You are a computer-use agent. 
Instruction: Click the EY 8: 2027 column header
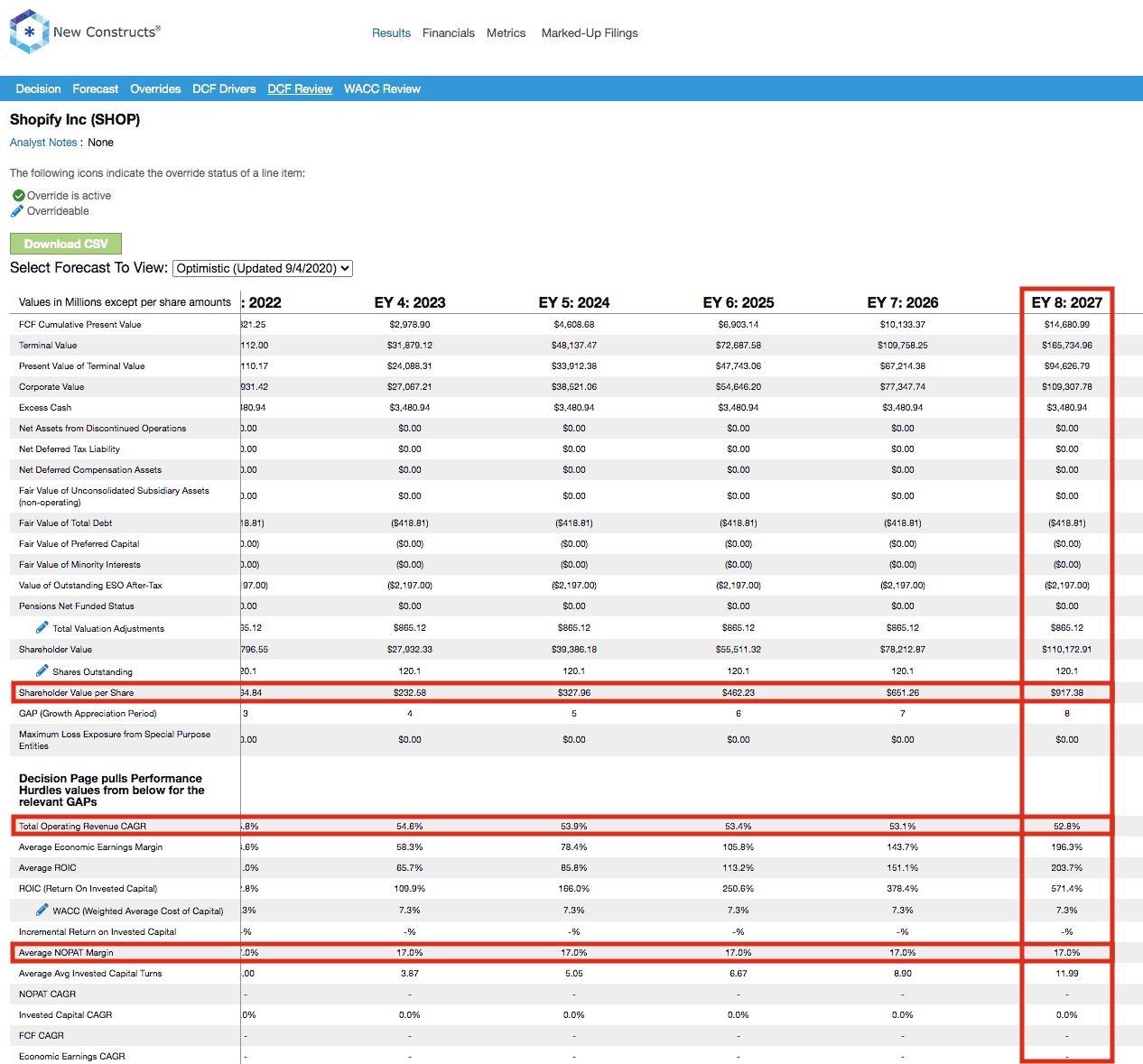click(x=1067, y=302)
